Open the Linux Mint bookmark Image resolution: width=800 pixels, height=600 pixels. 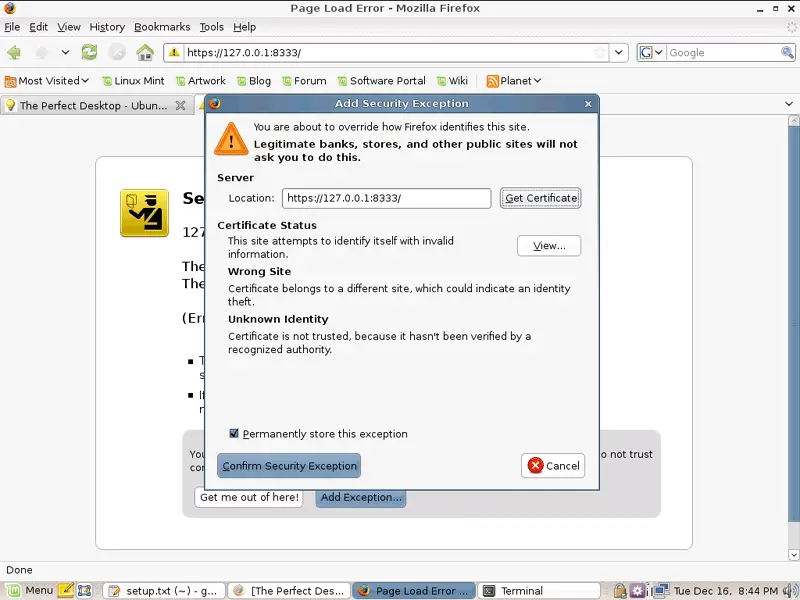point(133,81)
